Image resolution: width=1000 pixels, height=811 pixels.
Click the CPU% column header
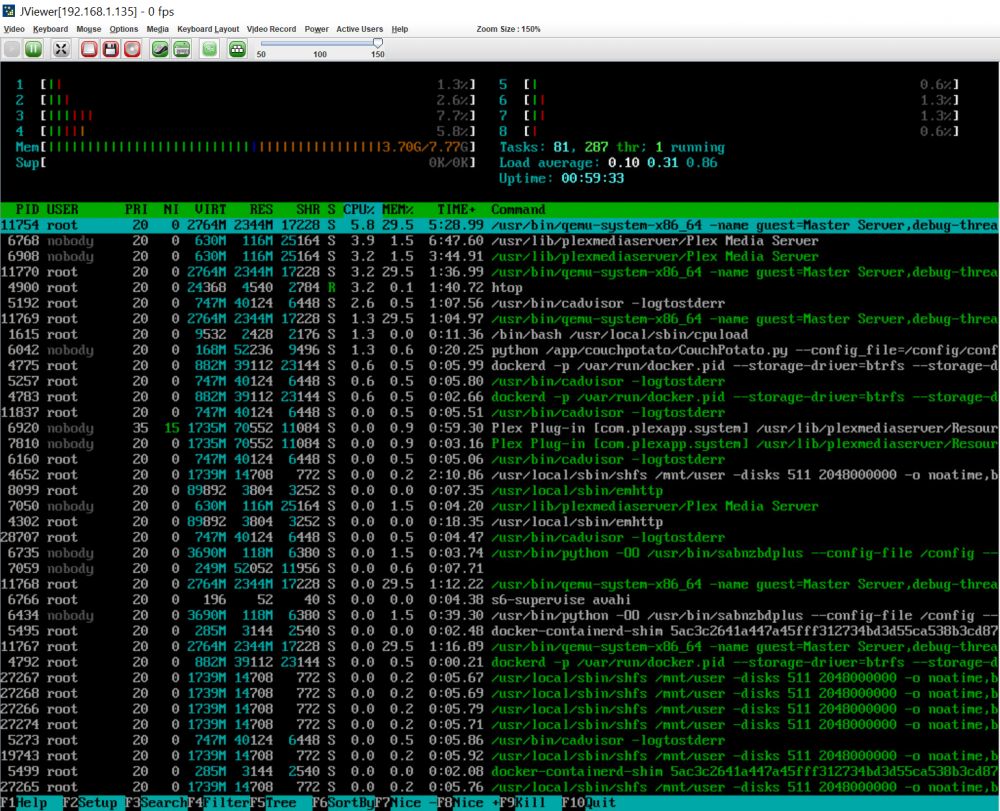(x=359, y=210)
